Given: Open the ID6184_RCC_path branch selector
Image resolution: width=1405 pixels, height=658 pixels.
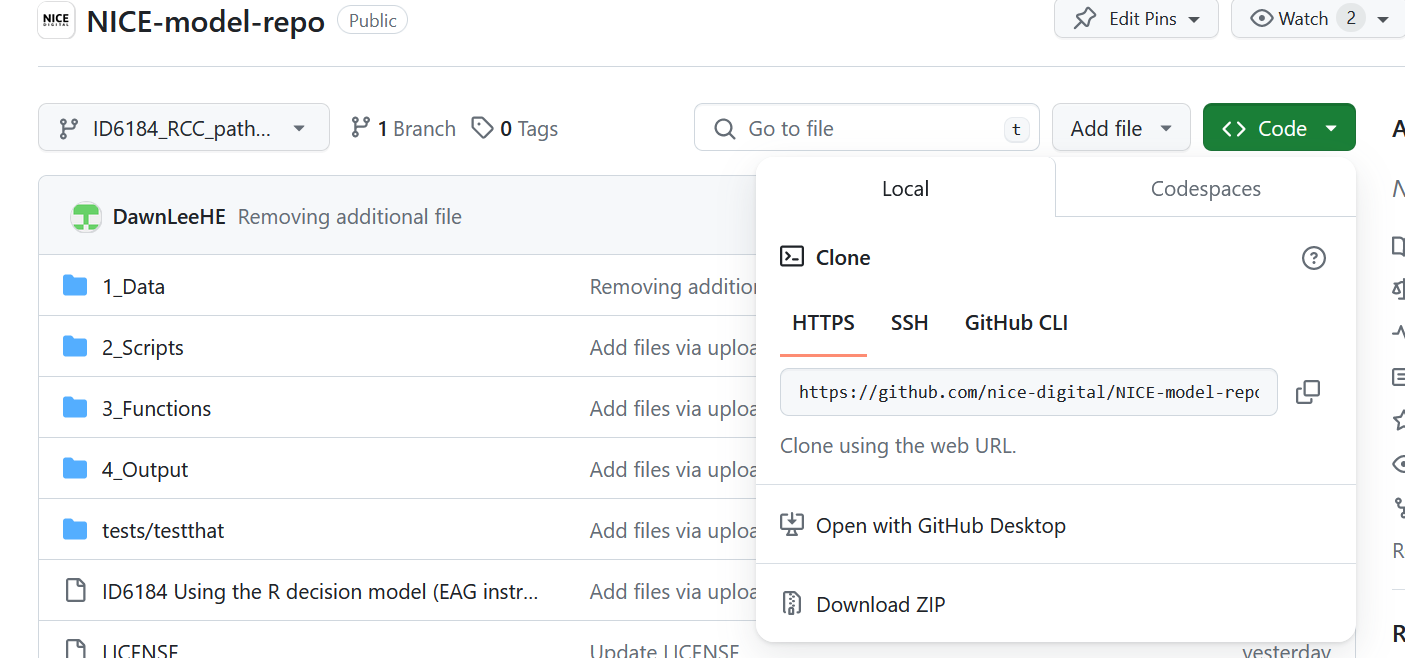Looking at the screenshot, I should pyautogui.click(x=184, y=128).
